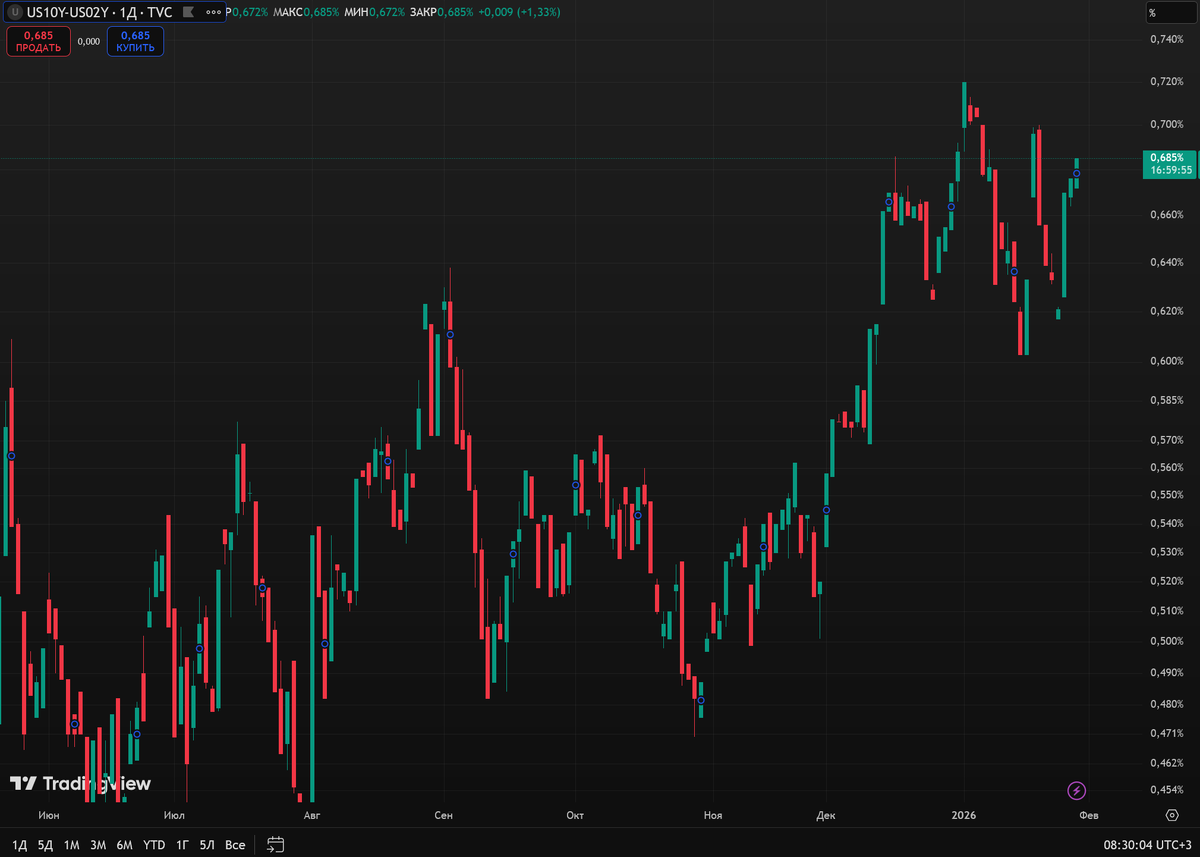Open the three-dots more menu in legend

[x=213, y=13]
